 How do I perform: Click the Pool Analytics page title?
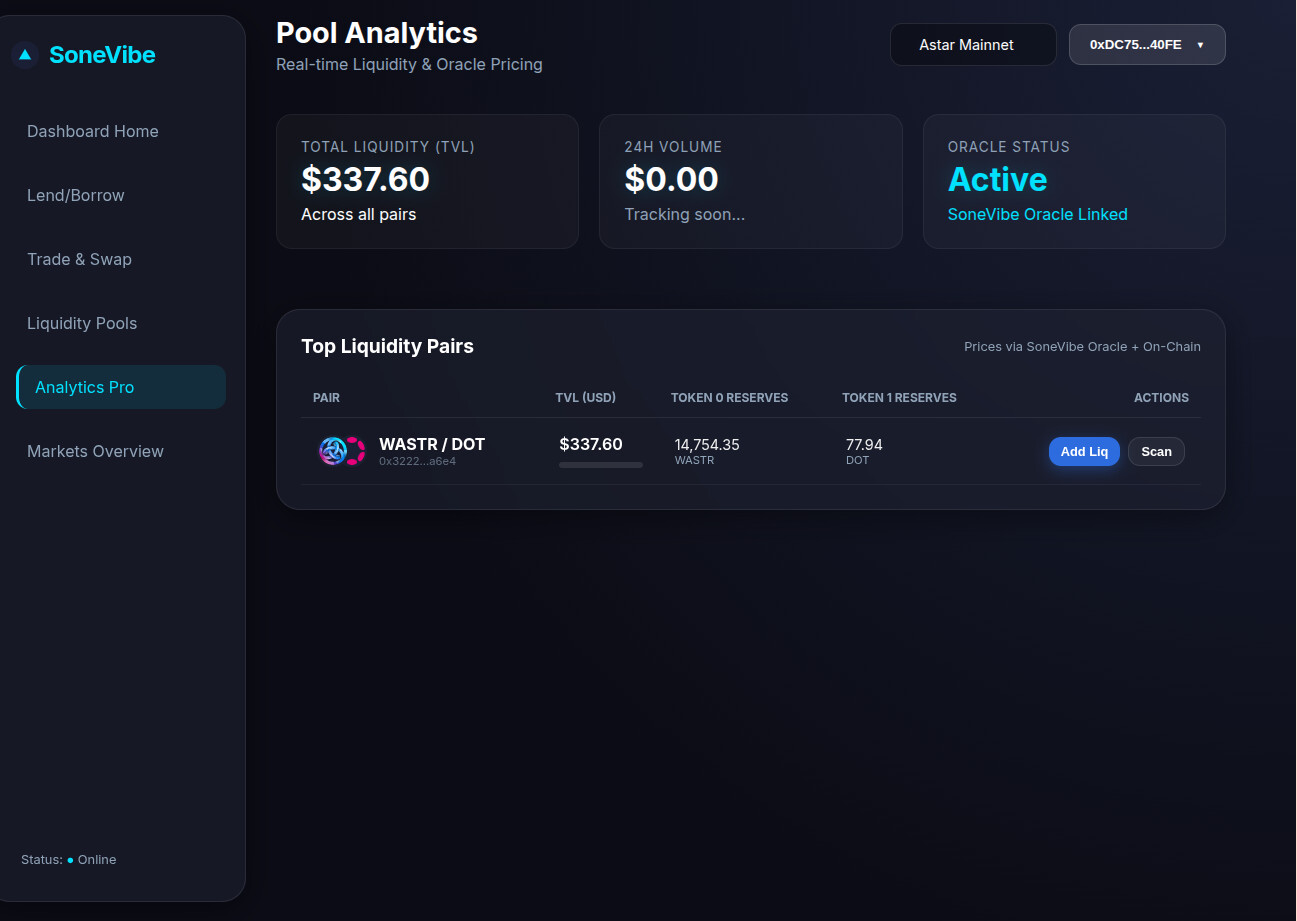tap(377, 33)
